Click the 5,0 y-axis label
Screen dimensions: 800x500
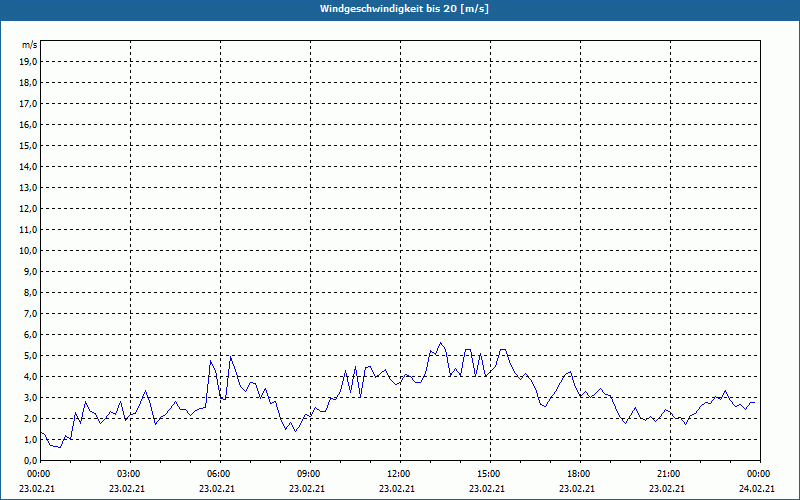31,356
